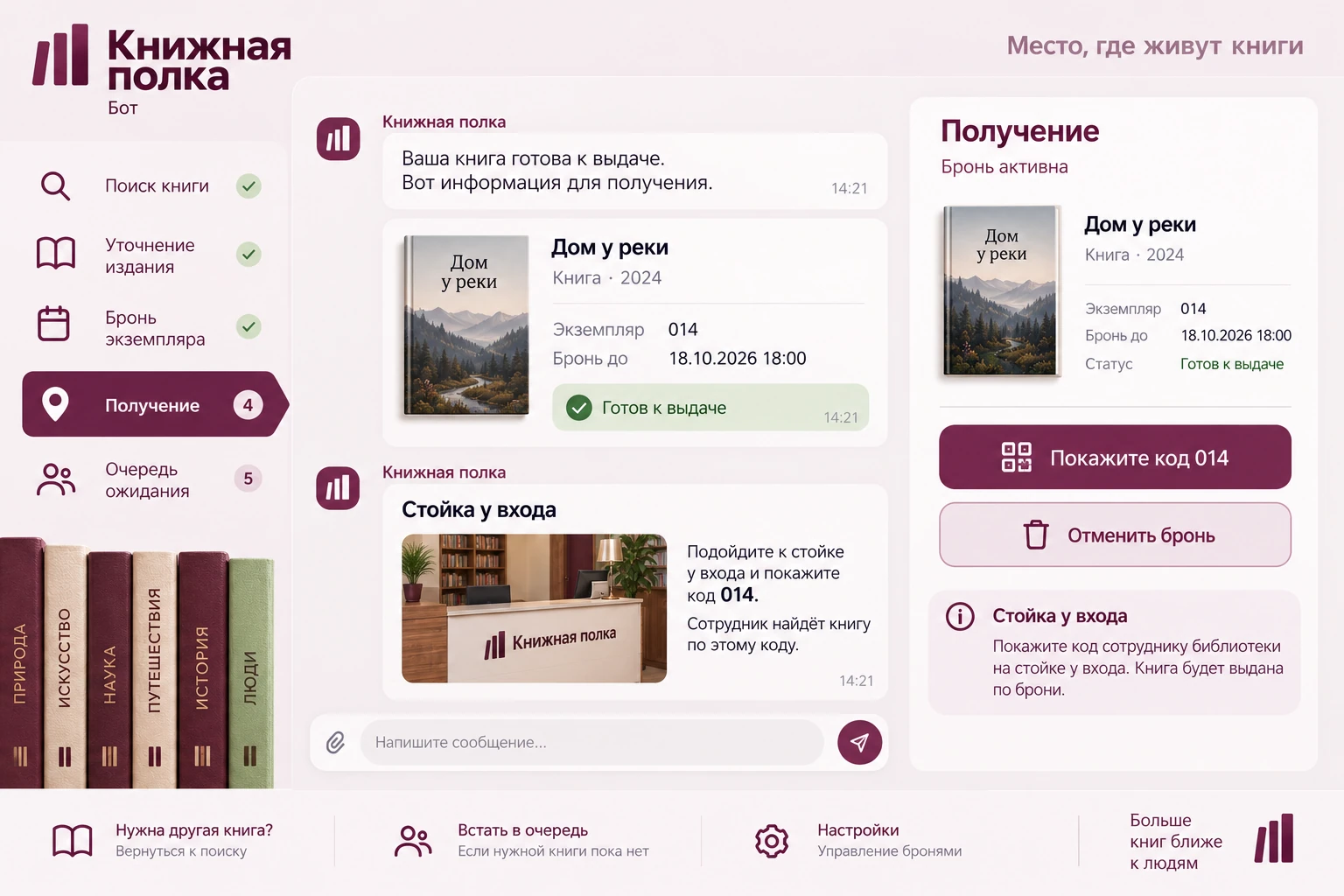Click the QR code icon on Покажите код button
1344x896 pixels.
point(1016,458)
